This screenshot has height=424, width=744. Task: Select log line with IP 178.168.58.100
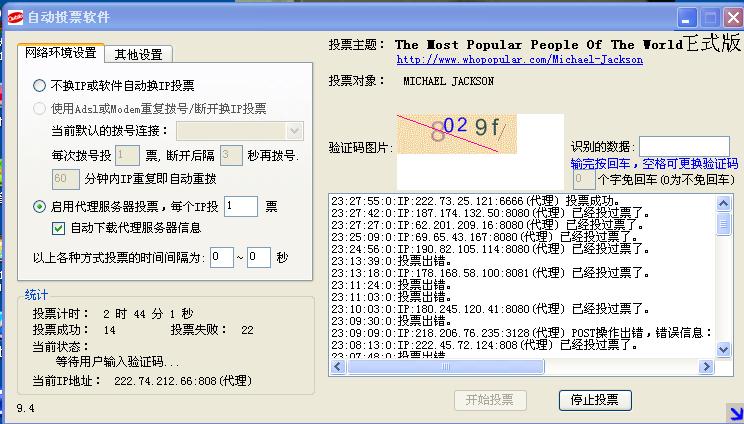click(491, 273)
